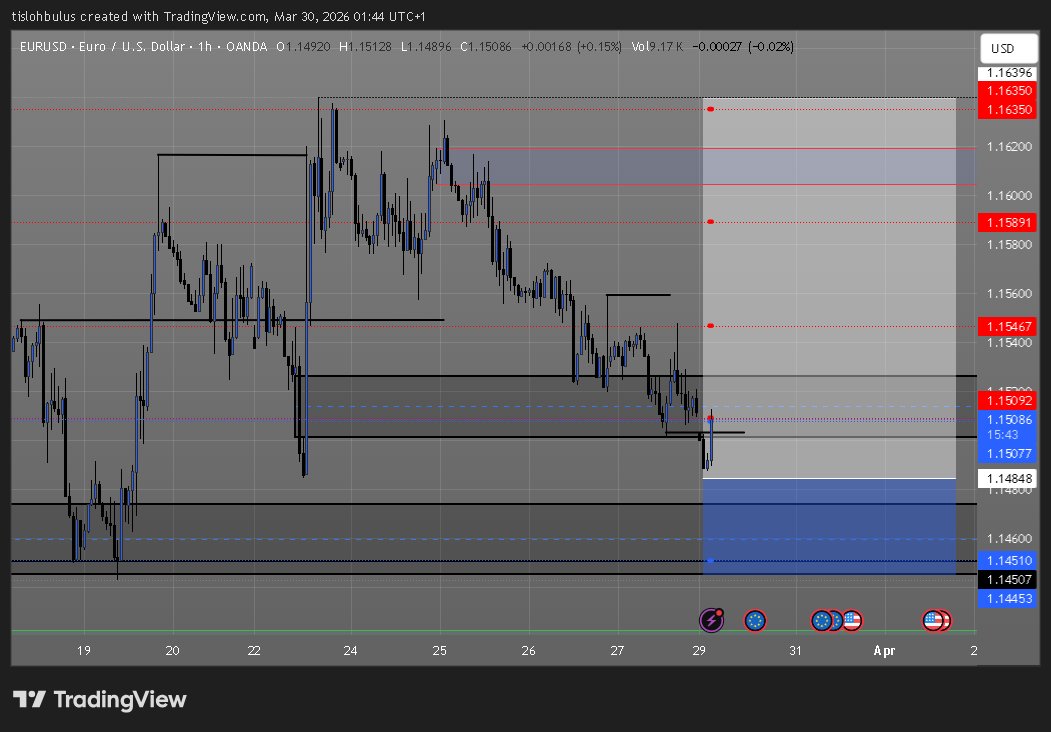
Task: Click the blue 1.15077 price label
Action: [1007, 454]
